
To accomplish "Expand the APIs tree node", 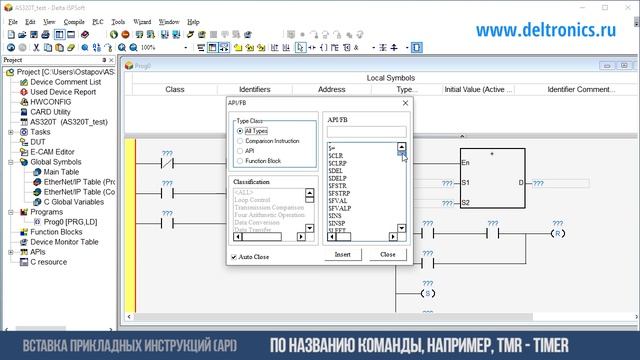I will [x=11, y=252].
